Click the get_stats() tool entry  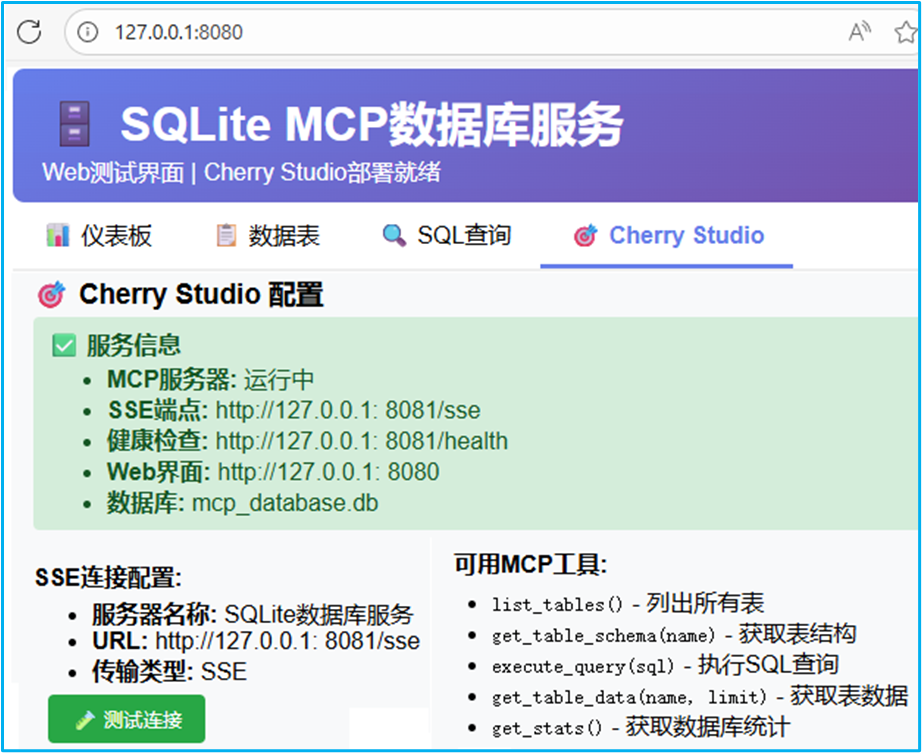pyautogui.click(x=640, y=728)
